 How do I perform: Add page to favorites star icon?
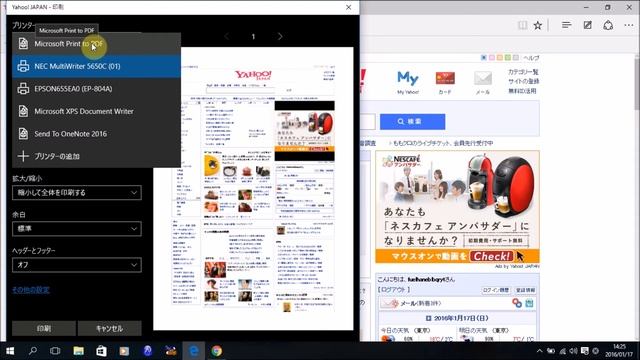click(x=538, y=25)
